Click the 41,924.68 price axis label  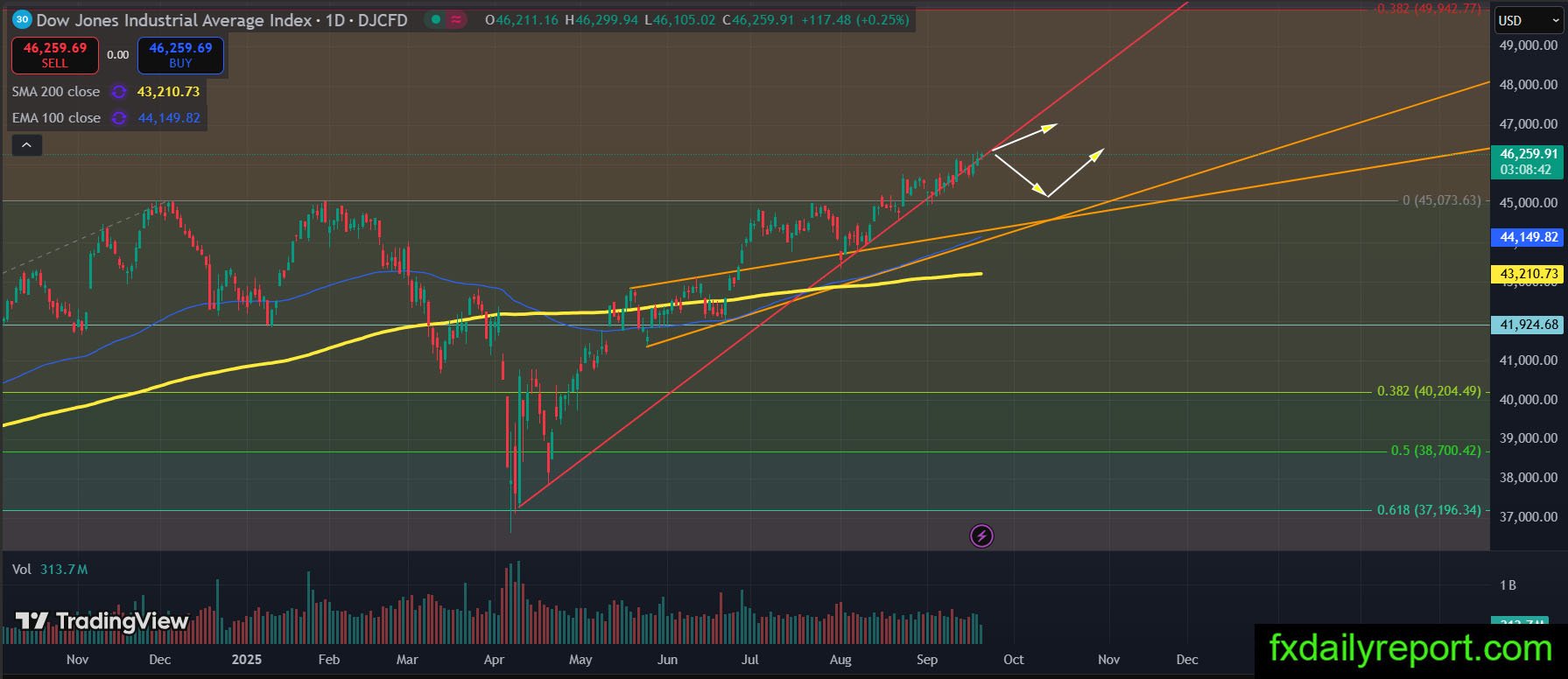[x=1529, y=325]
